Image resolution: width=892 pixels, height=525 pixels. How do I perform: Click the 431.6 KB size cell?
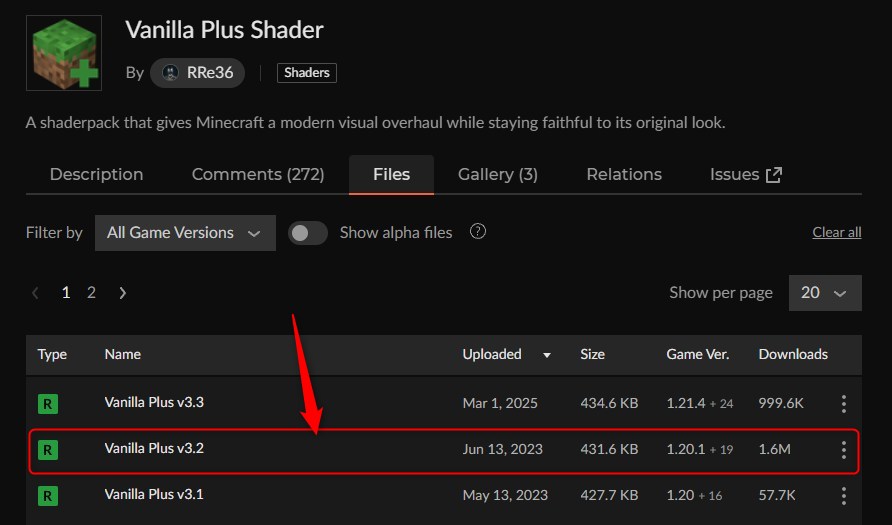[x=609, y=449]
